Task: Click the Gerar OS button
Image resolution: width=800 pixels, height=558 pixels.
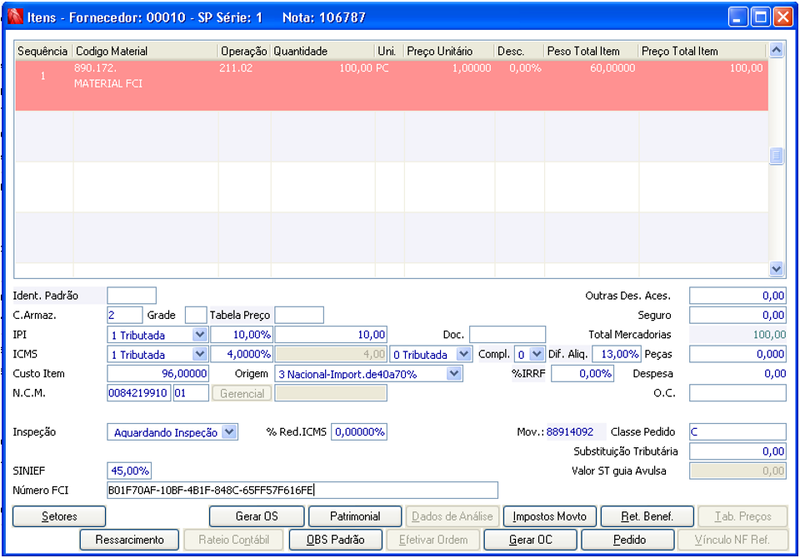Action: click(x=257, y=516)
